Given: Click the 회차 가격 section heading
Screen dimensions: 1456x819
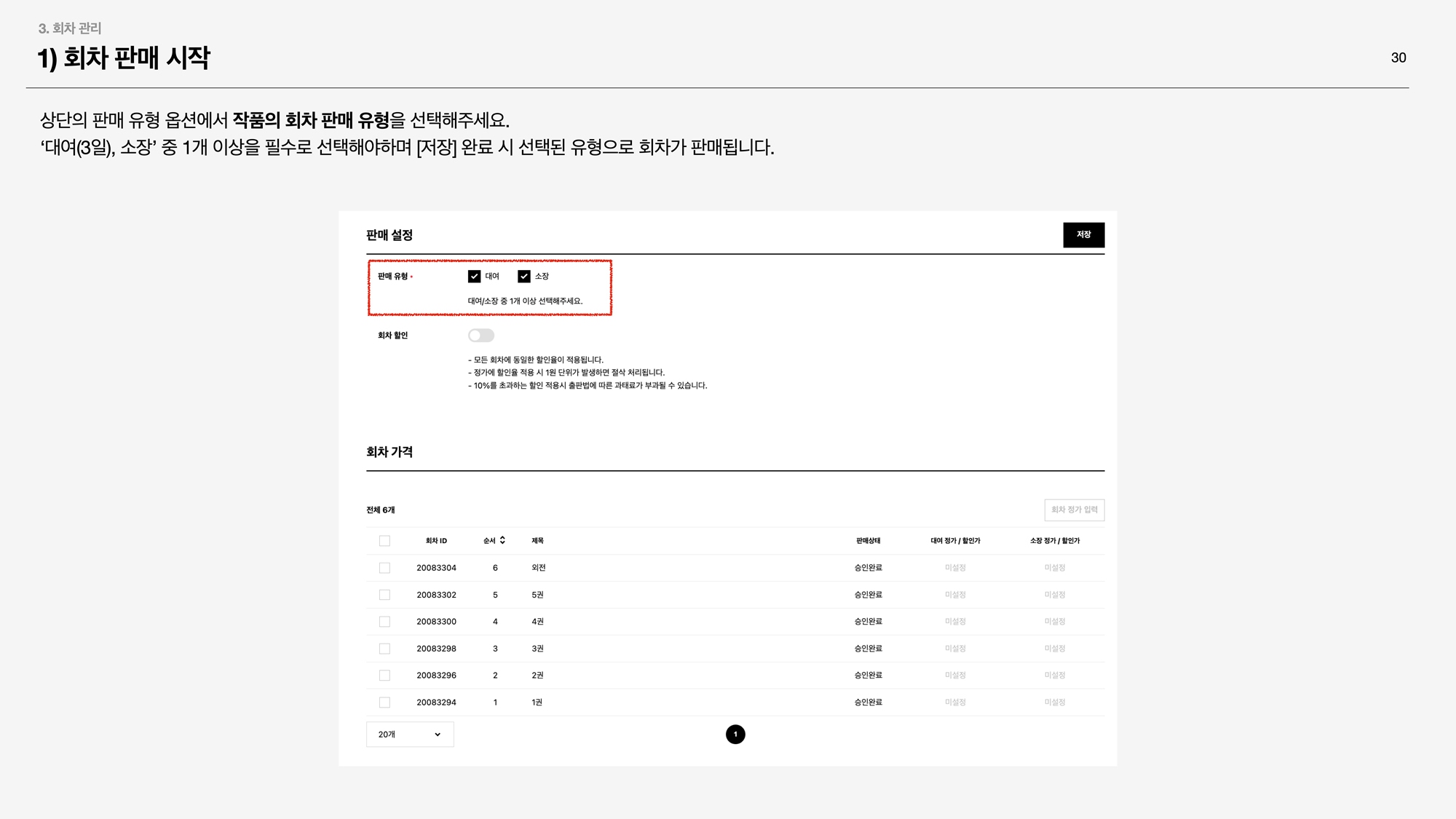Looking at the screenshot, I should pyautogui.click(x=389, y=452).
